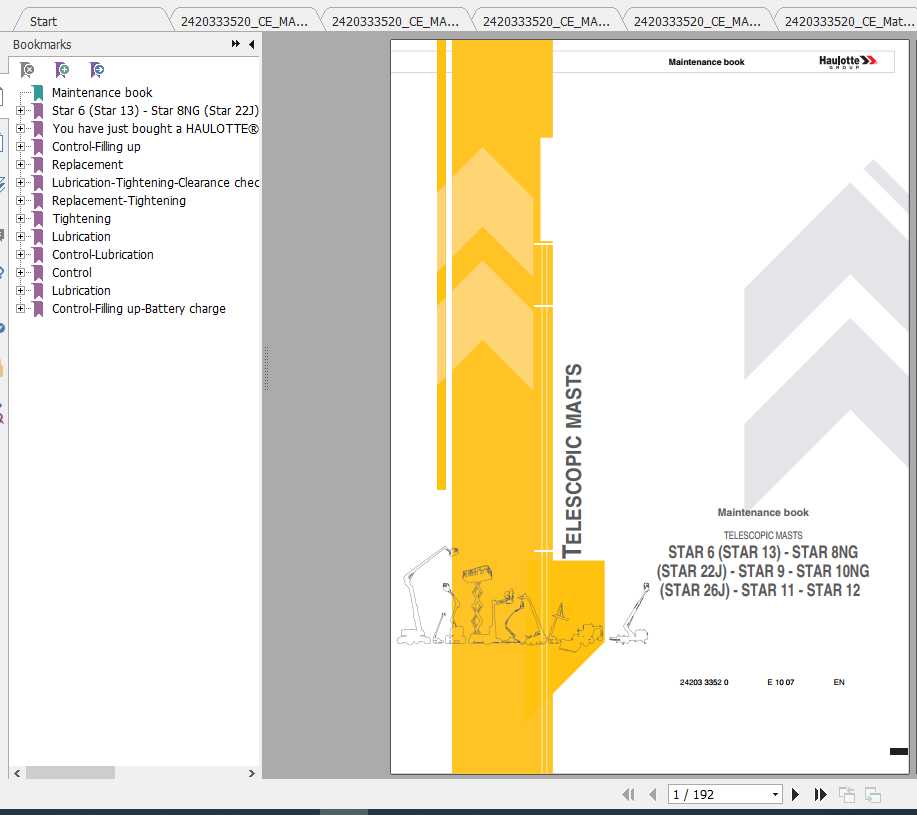Click the delete bookmark icon

click(27, 71)
